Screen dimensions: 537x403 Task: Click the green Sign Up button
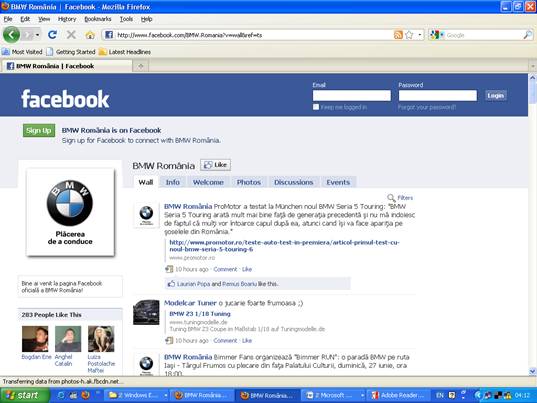point(39,130)
